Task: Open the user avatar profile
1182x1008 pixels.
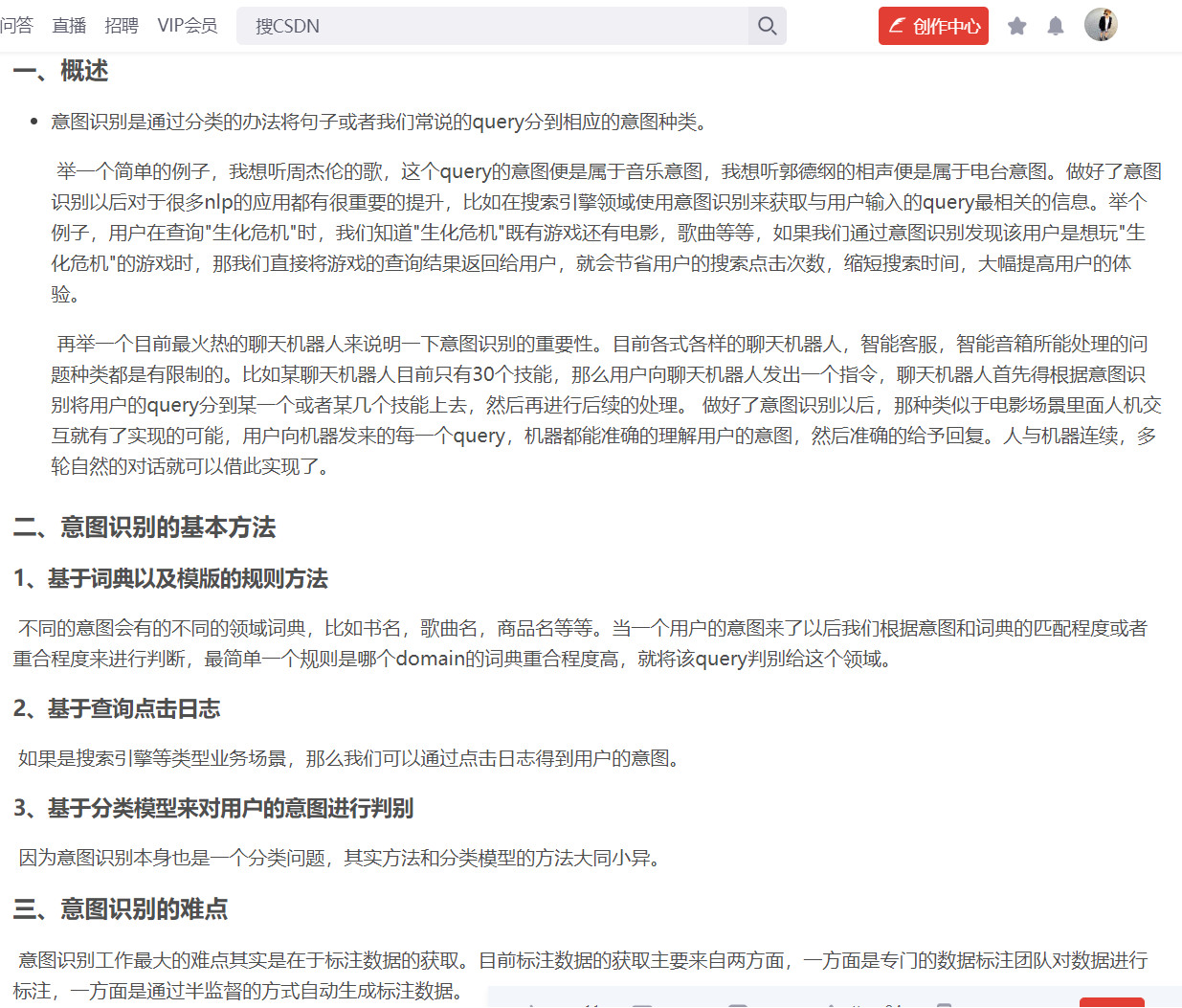Action: (1101, 25)
